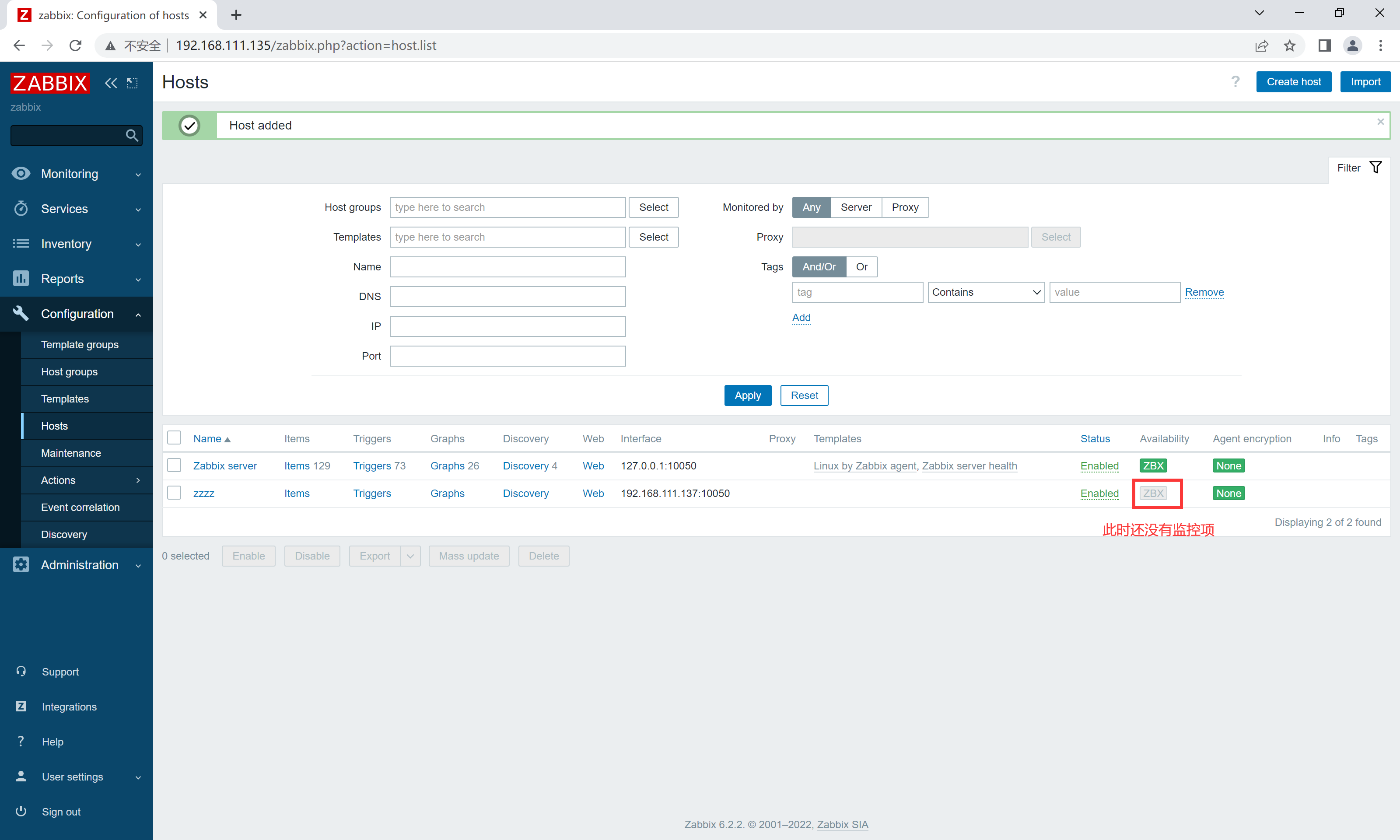
Task: Click the Support headset icon
Action: (21, 671)
